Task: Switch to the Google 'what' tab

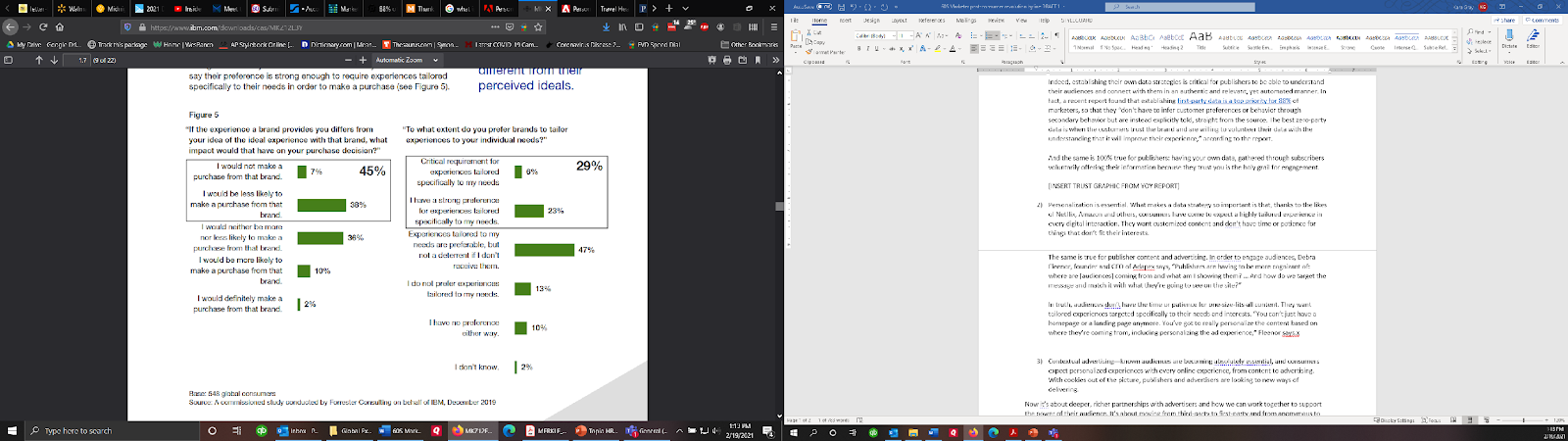Action: [460, 8]
